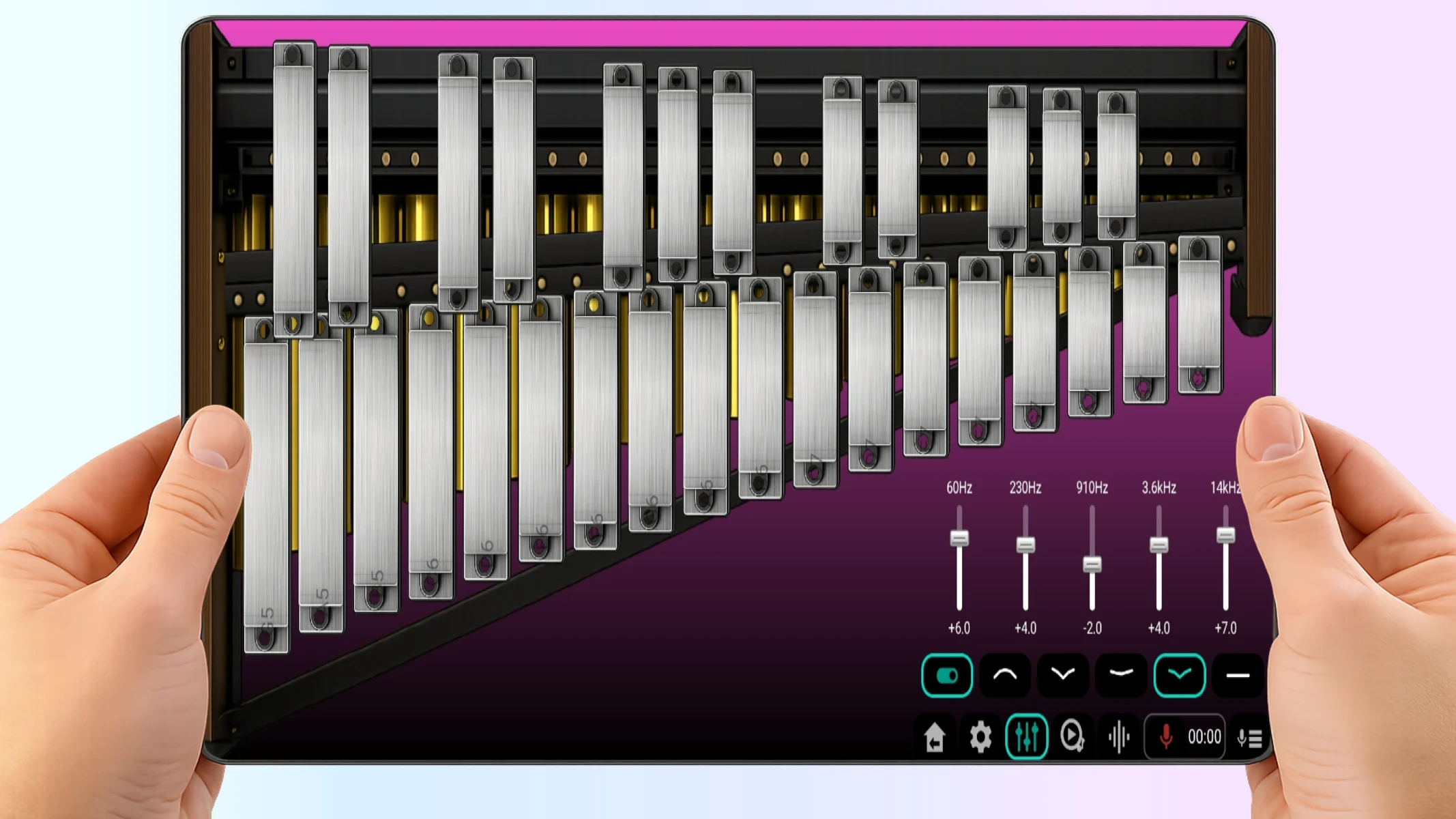Select the highlighted teal V EQ preset
This screenshot has width=1456, height=819.
(1180, 676)
